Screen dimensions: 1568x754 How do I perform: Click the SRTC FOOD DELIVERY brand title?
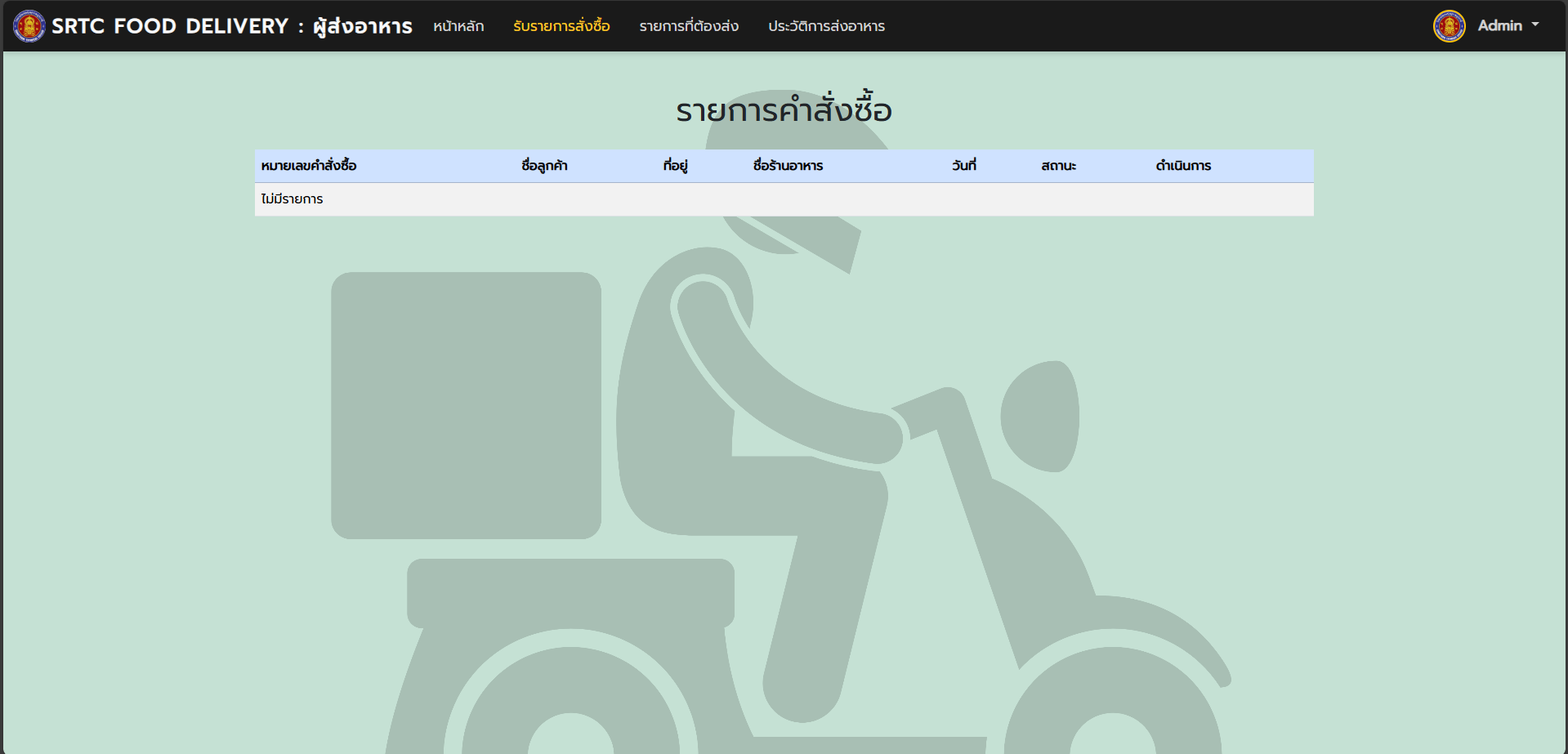click(232, 26)
